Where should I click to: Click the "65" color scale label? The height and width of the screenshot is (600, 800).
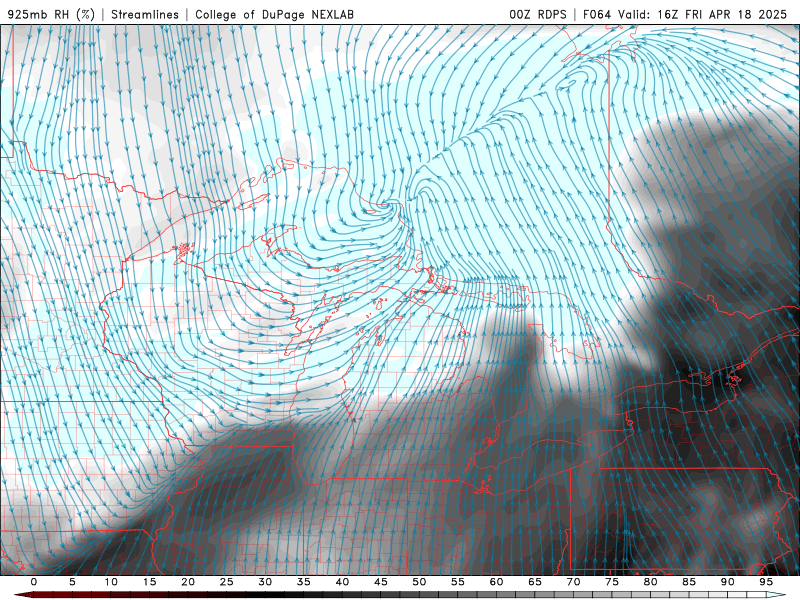[535, 582]
